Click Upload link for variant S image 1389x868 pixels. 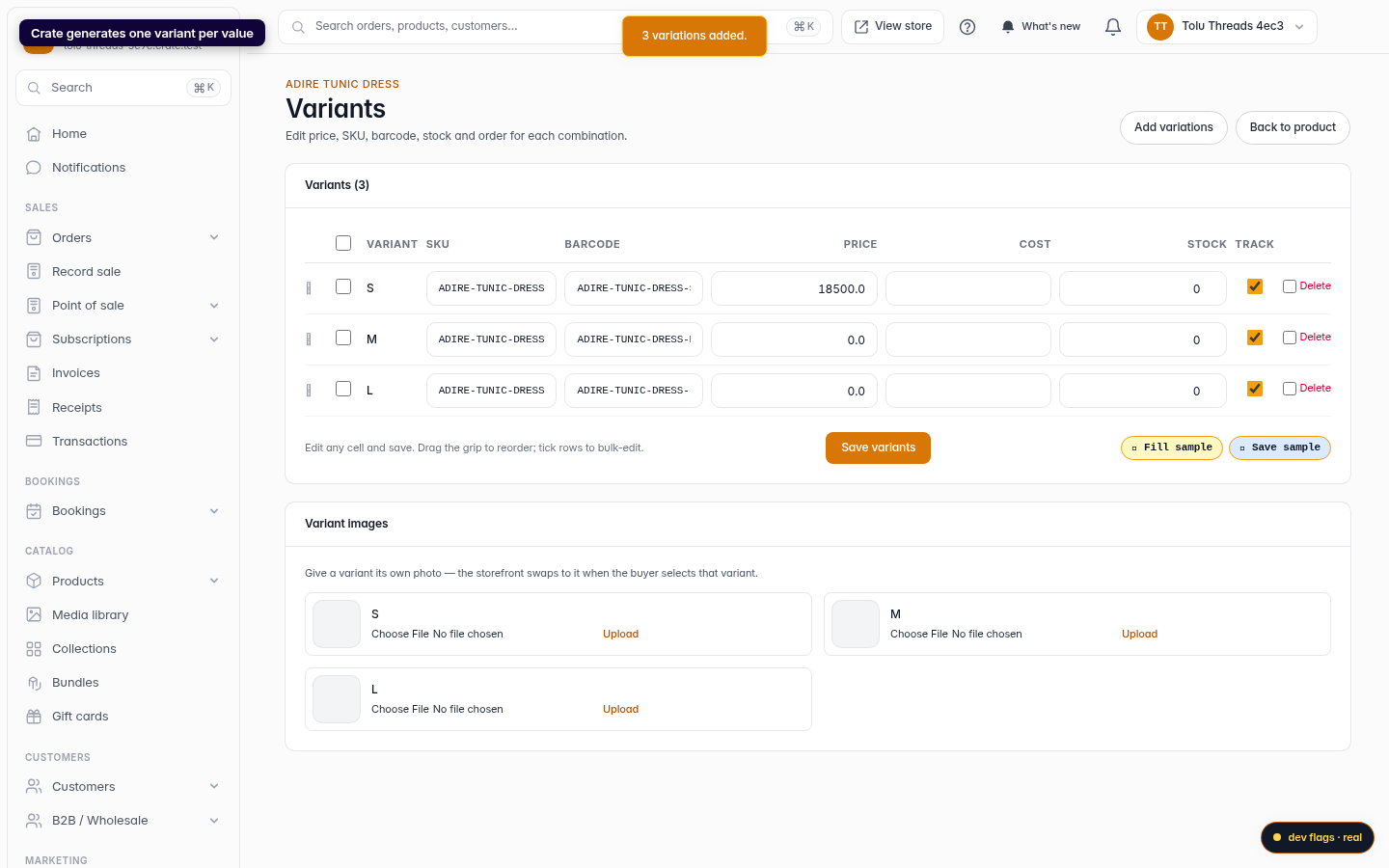[x=620, y=635]
